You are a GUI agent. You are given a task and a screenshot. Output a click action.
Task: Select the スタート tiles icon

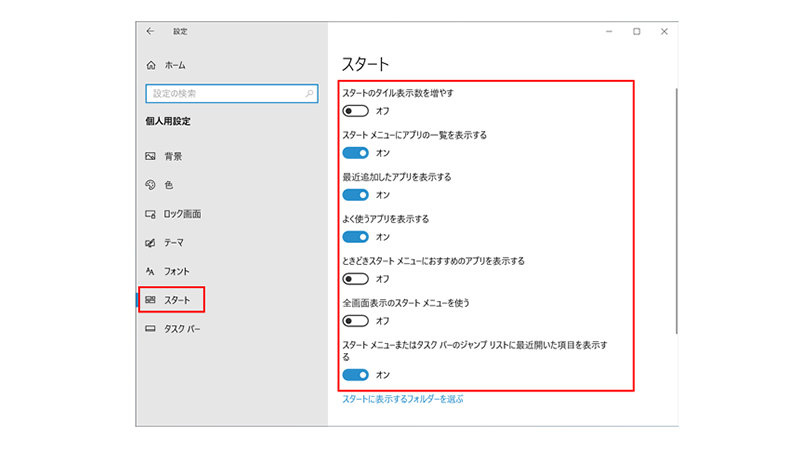point(151,300)
